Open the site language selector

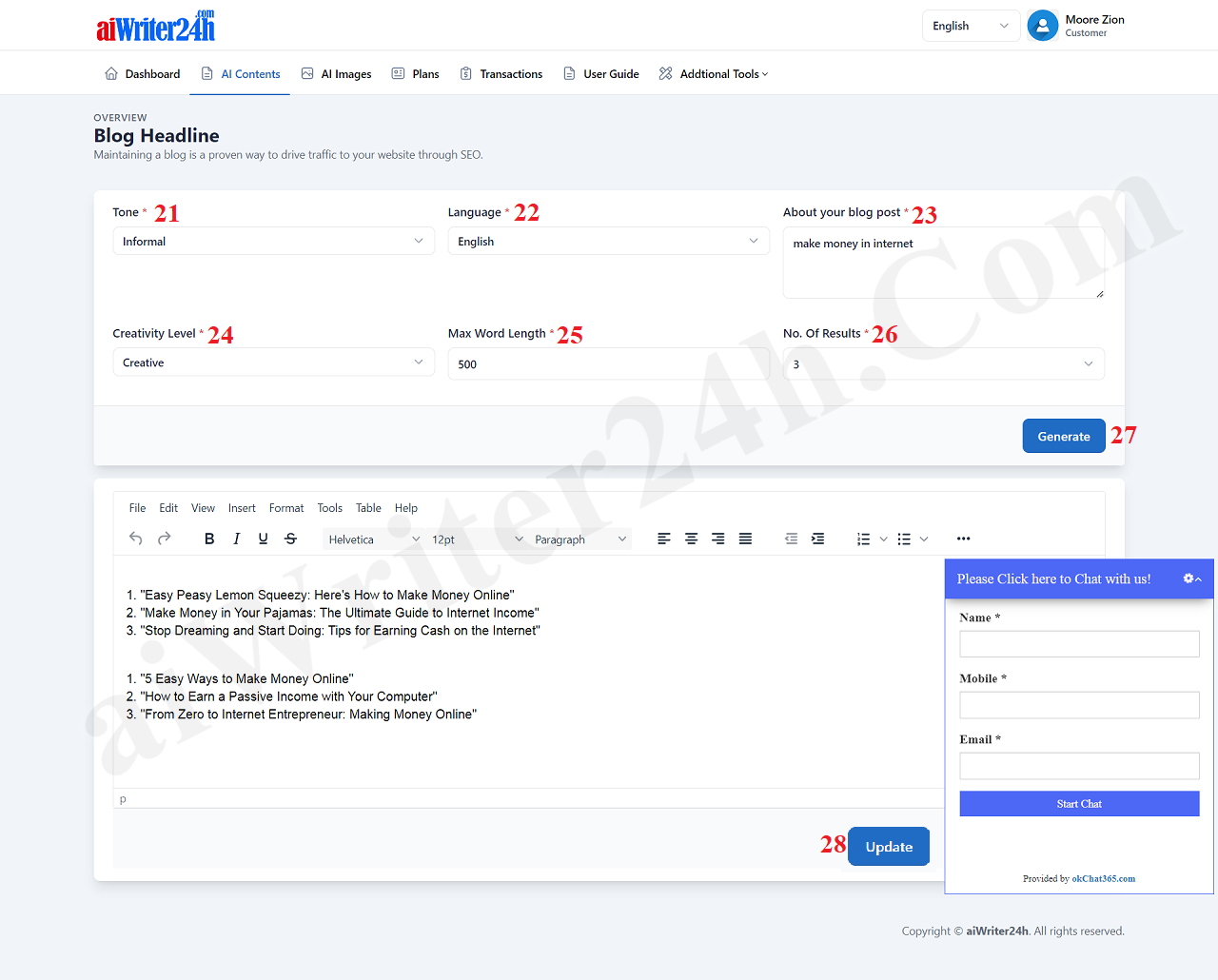point(970,26)
